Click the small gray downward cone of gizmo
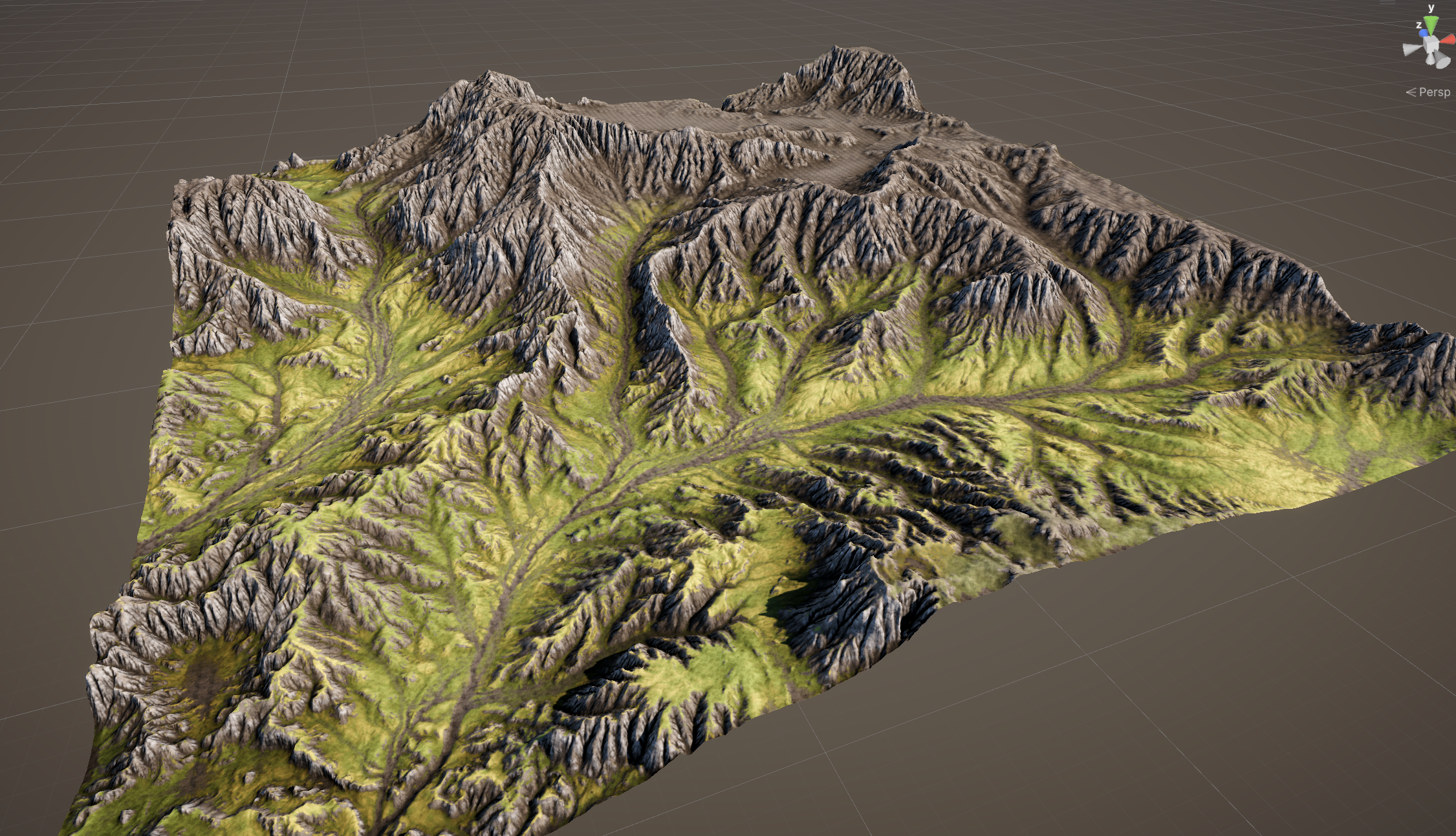The height and width of the screenshot is (836, 1456). point(1430,59)
